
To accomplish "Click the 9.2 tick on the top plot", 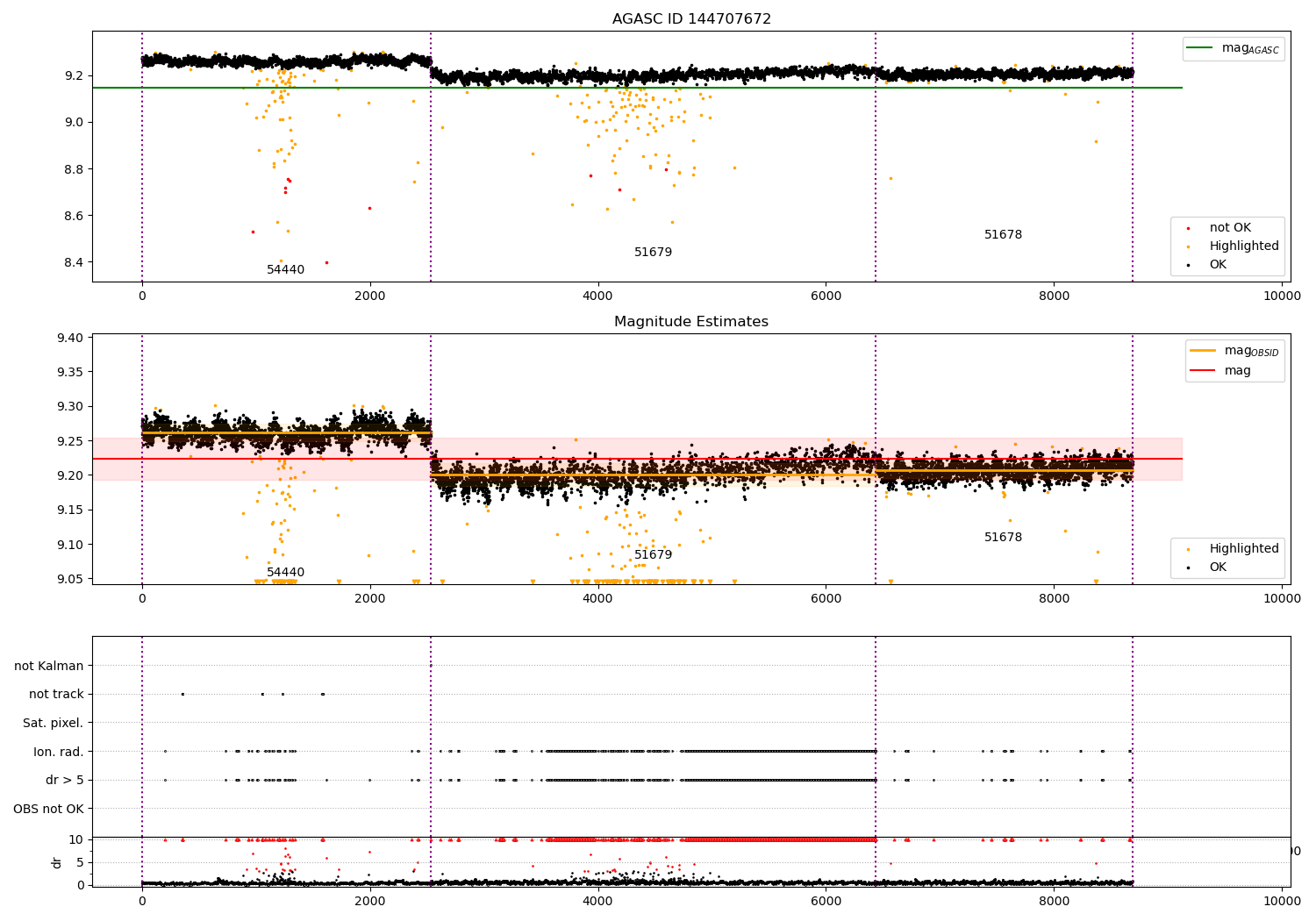I will click(75, 75).
